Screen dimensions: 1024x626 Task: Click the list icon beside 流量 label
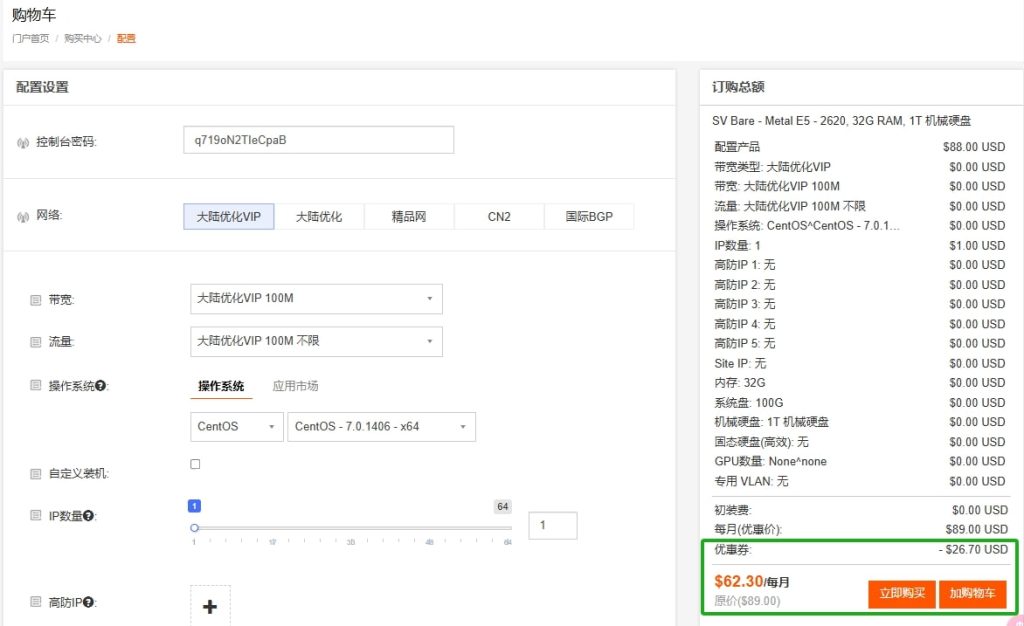pyautogui.click(x=34, y=341)
